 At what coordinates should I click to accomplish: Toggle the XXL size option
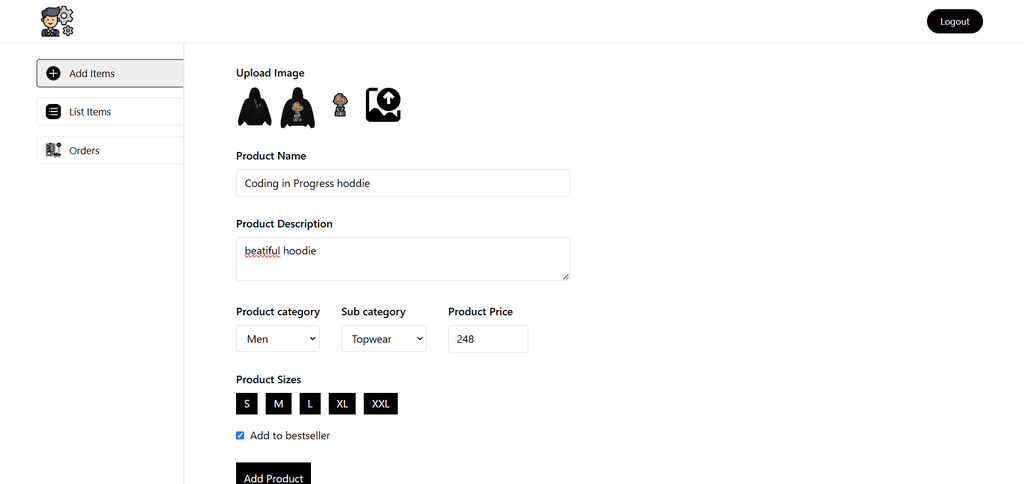pos(381,404)
